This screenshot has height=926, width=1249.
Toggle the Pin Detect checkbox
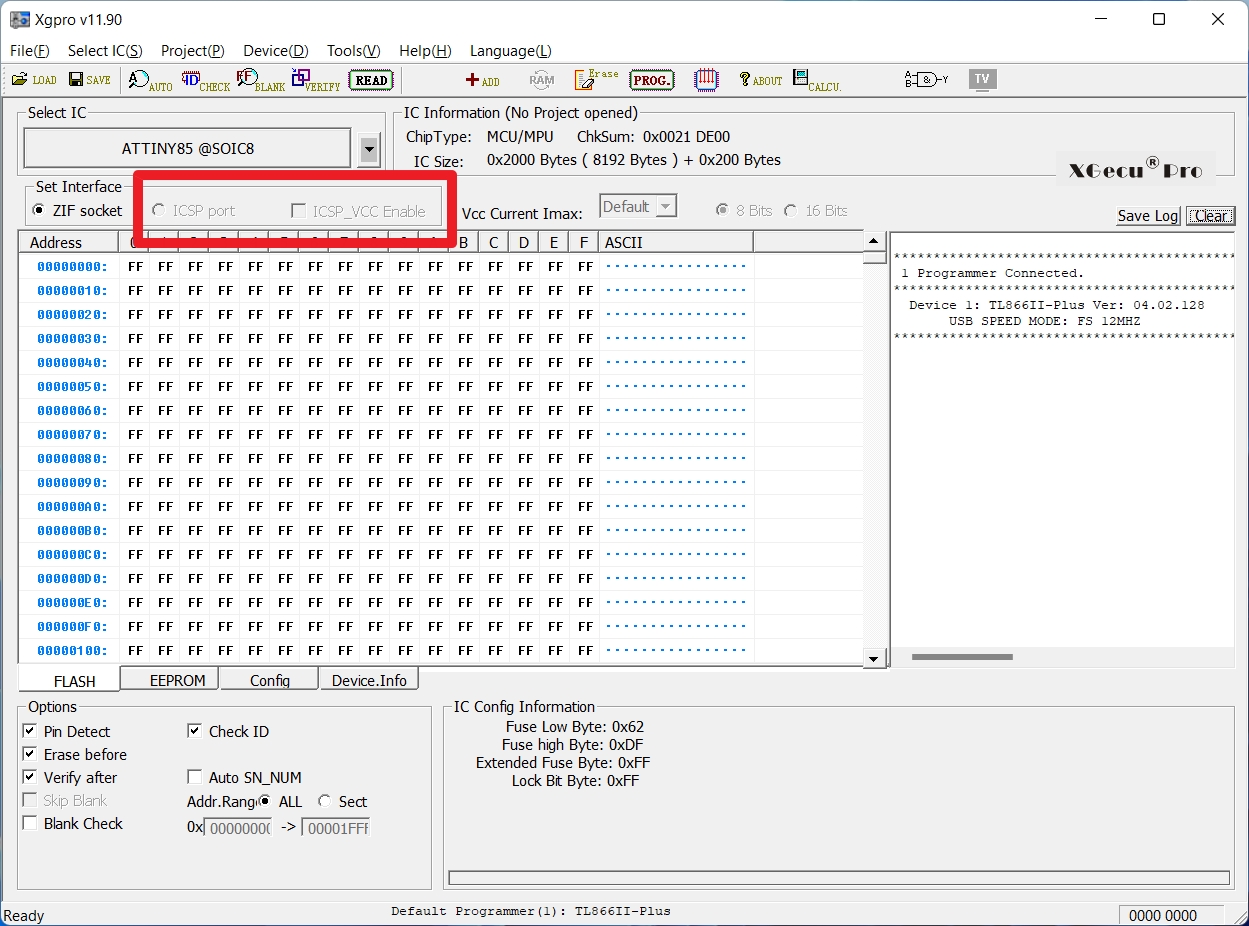point(30,732)
